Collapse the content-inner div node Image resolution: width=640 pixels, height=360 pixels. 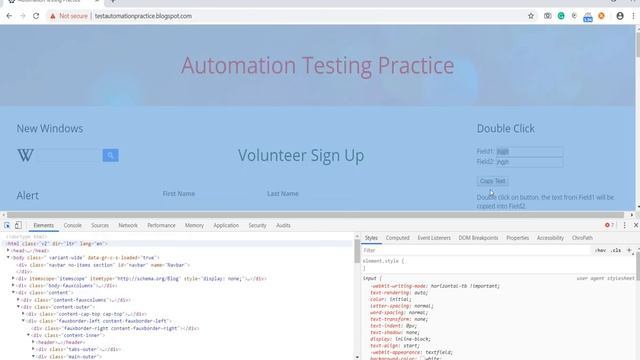pyautogui.click(x=29, y=335)
